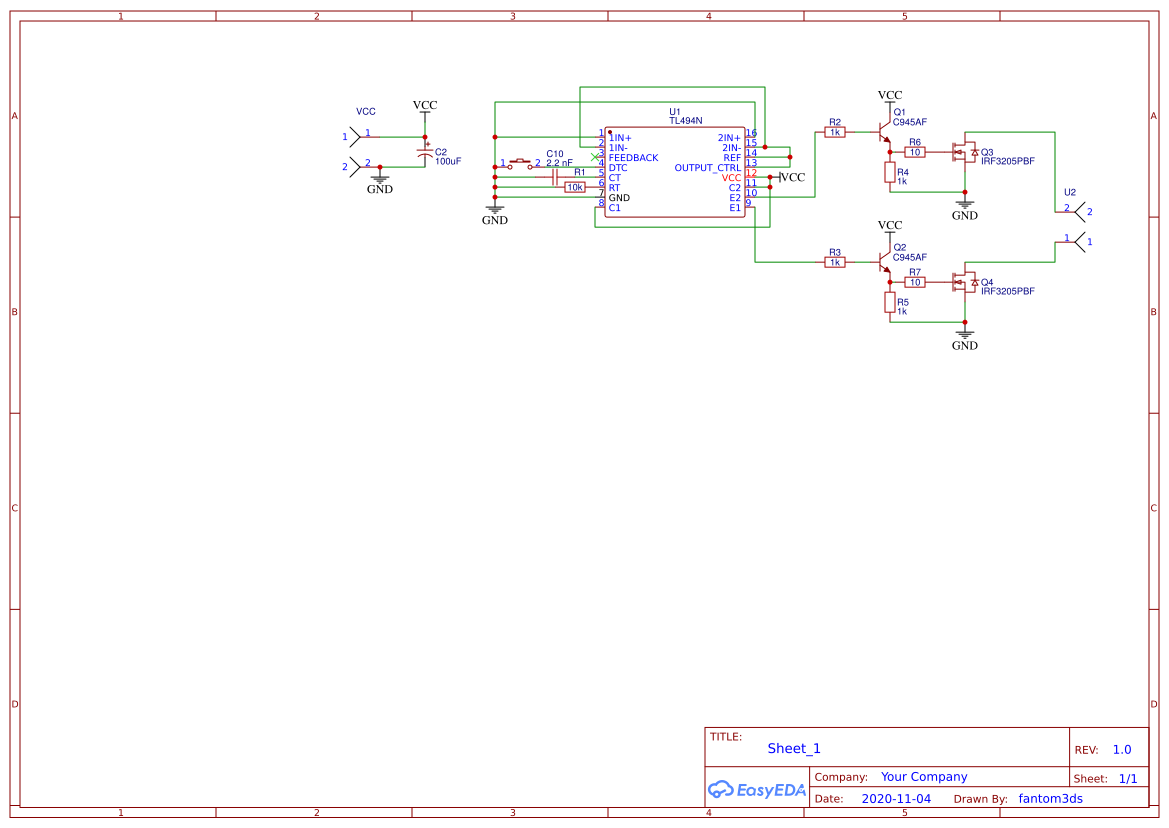The height and width of the screenshot is (828, 1169).
Task: Click the 'fantom3ds' drawn-by name
Action: tap(1050, 799)
